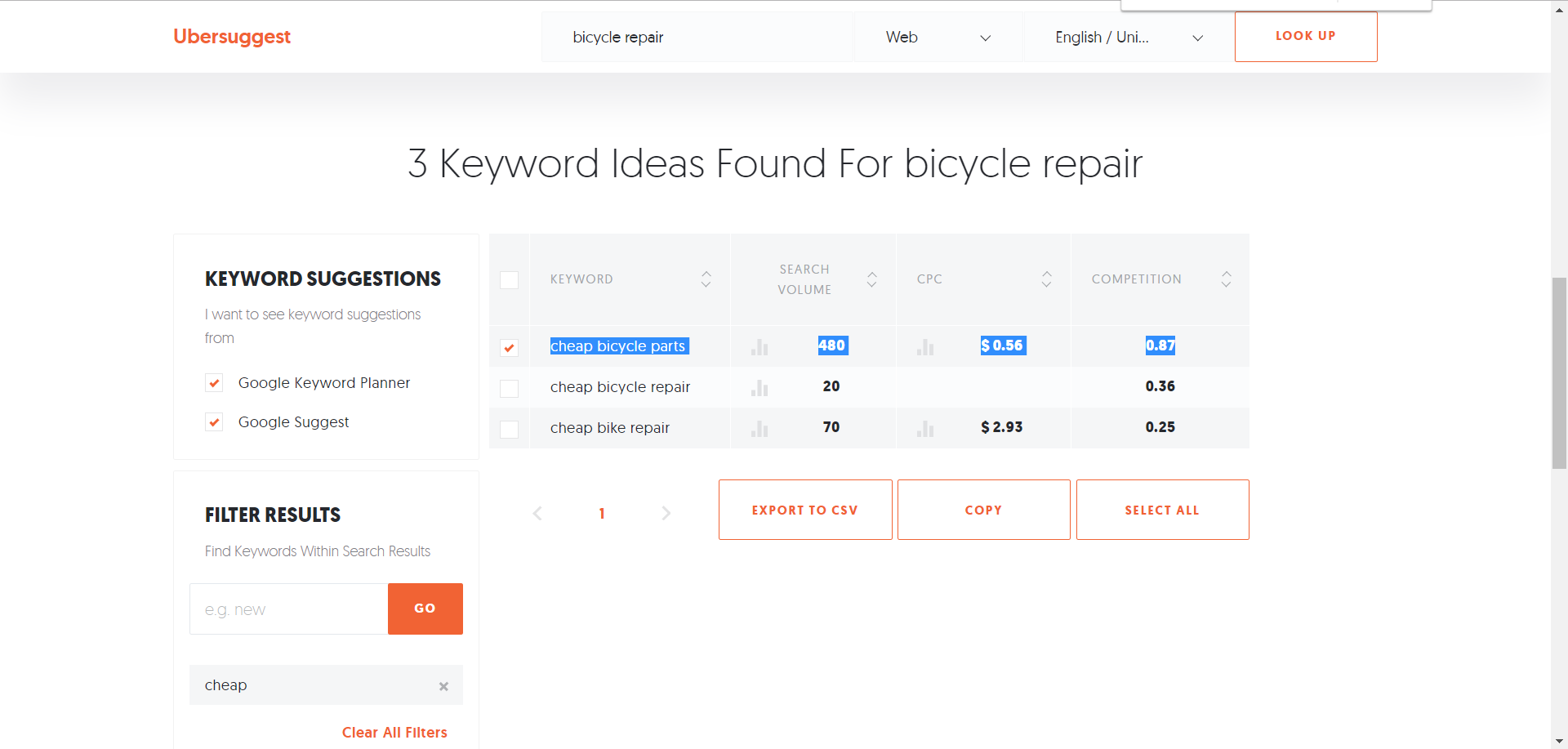This screenshot has width=1568, height=749.
Task: Click the page scrollbar thumb
Action: tap(1560, 373)
